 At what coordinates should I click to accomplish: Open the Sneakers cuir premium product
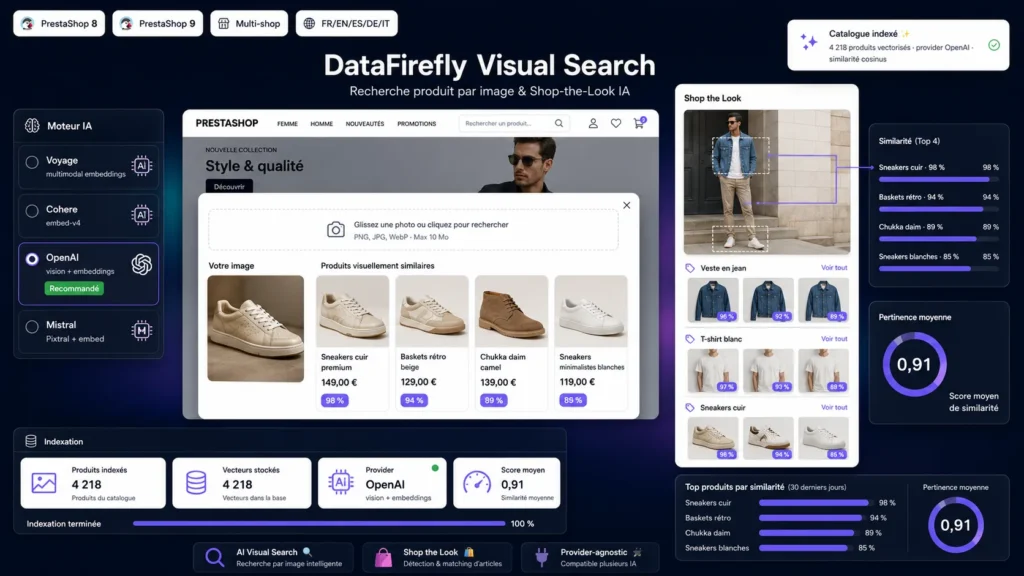353,342
